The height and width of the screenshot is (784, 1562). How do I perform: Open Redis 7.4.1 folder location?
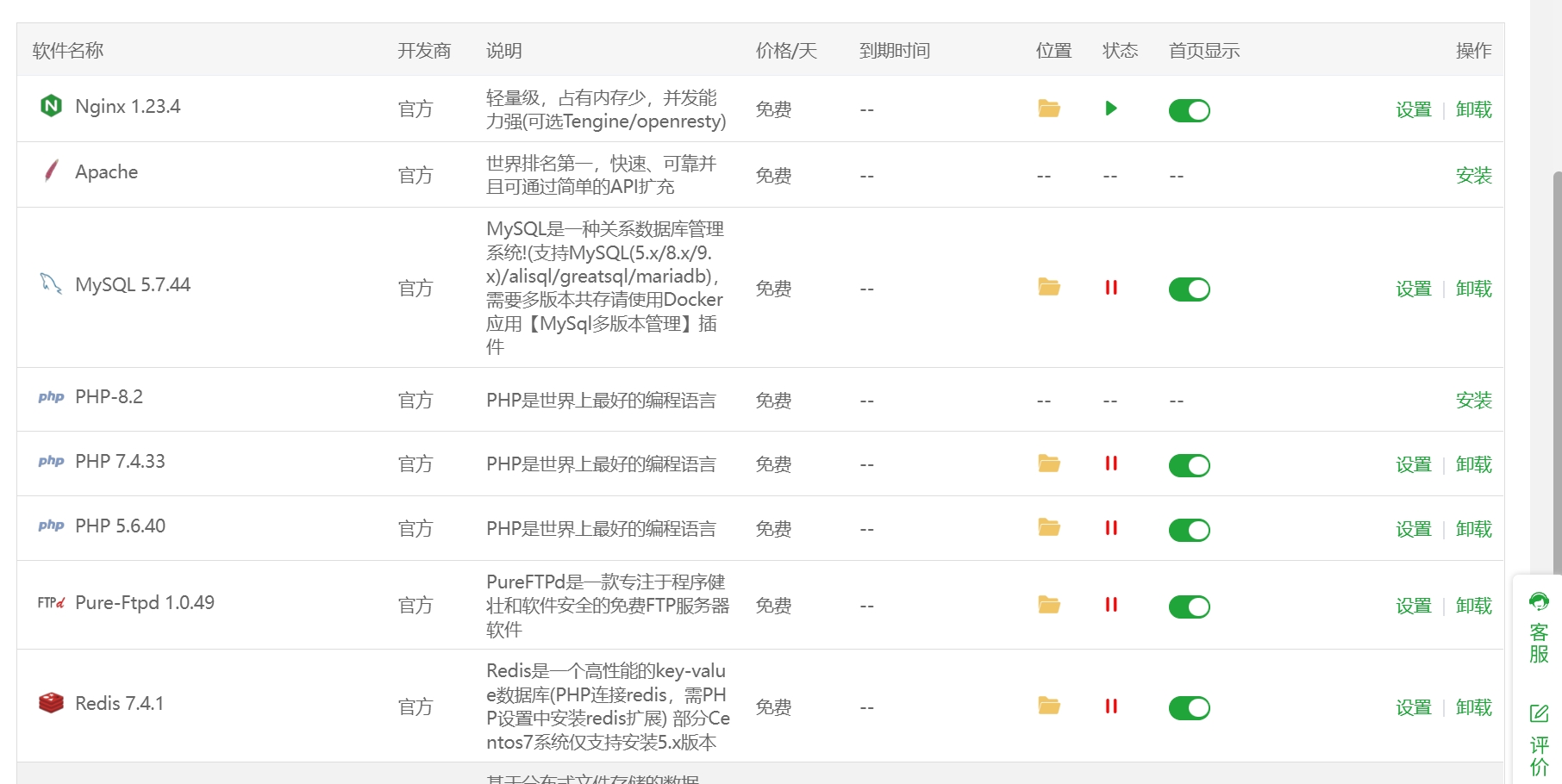click(x=1049, y=706)
